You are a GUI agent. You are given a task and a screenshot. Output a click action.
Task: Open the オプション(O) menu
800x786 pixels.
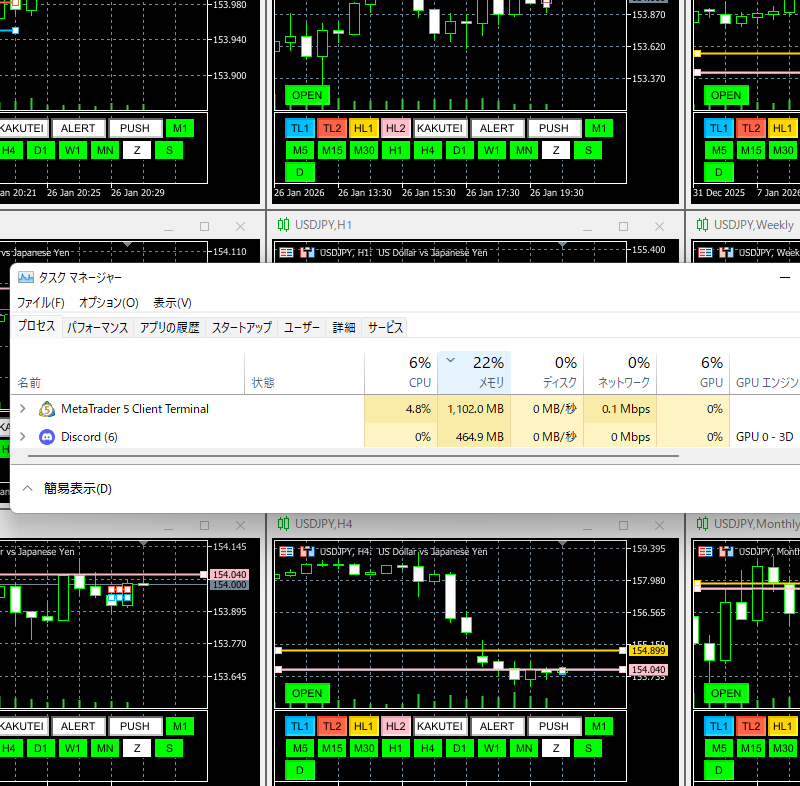[108, 303]
